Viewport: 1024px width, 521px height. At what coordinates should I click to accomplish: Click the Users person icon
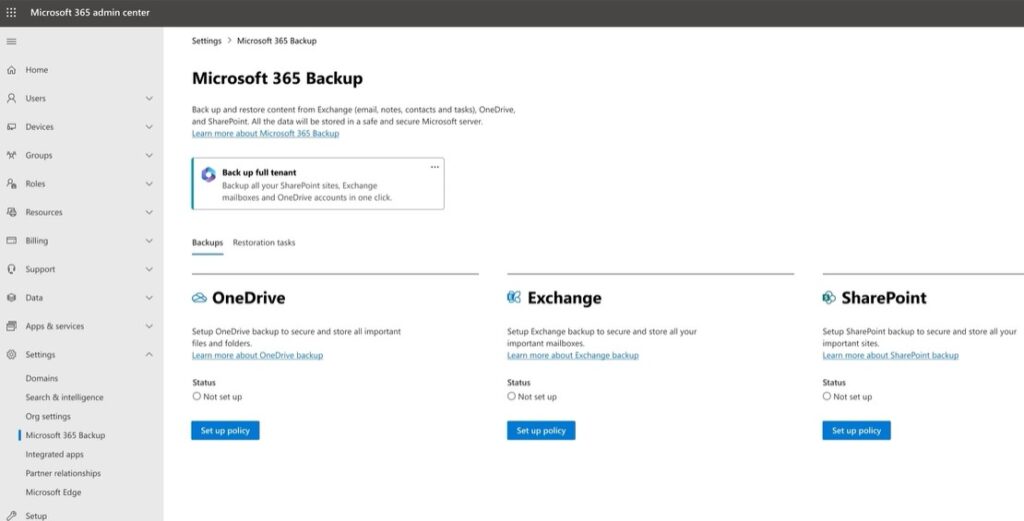(x=11, y=99)
